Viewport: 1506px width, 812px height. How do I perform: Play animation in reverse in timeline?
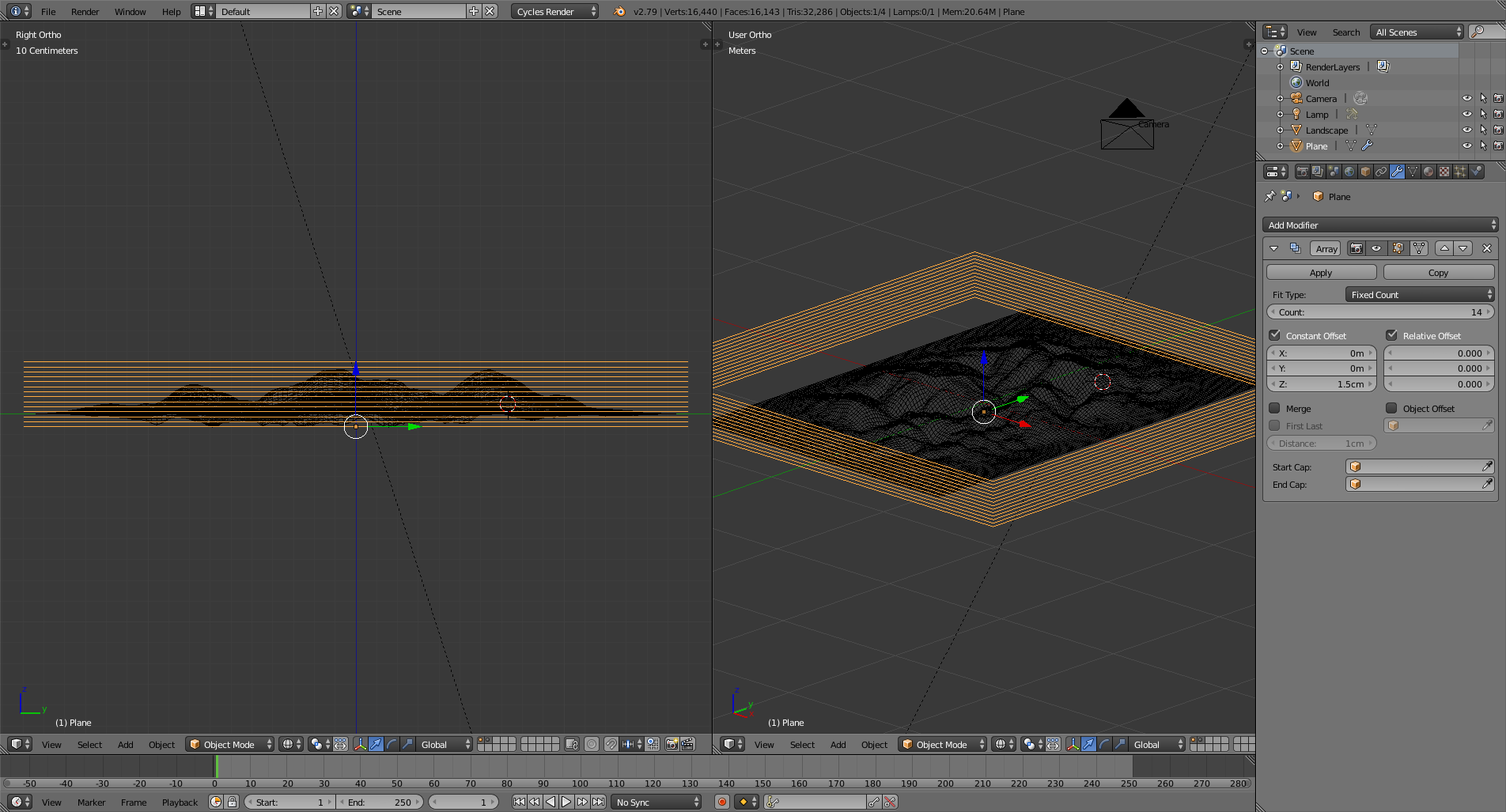tap(551, 802)
